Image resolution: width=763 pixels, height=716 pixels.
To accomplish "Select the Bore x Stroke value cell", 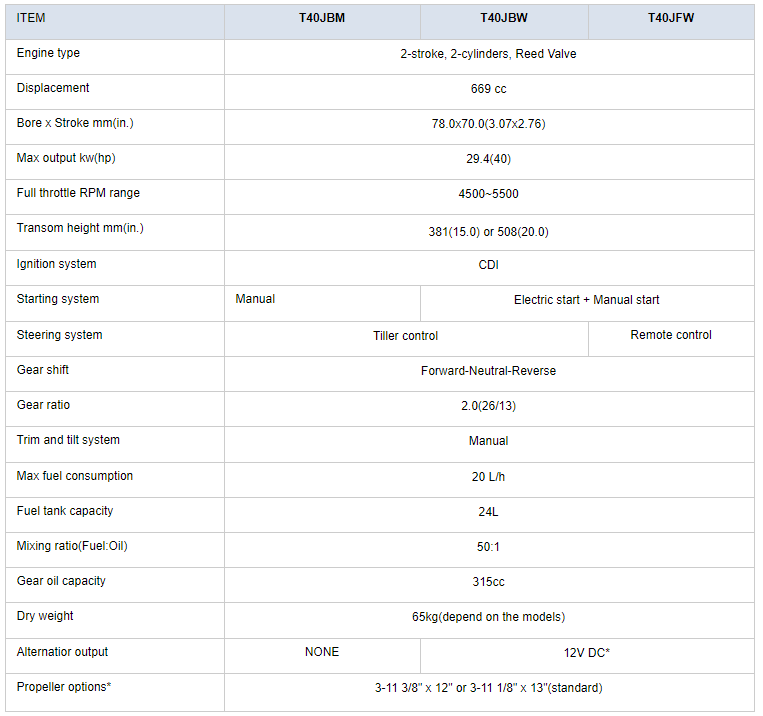I will pyautogui.click(x=489, y=127).
